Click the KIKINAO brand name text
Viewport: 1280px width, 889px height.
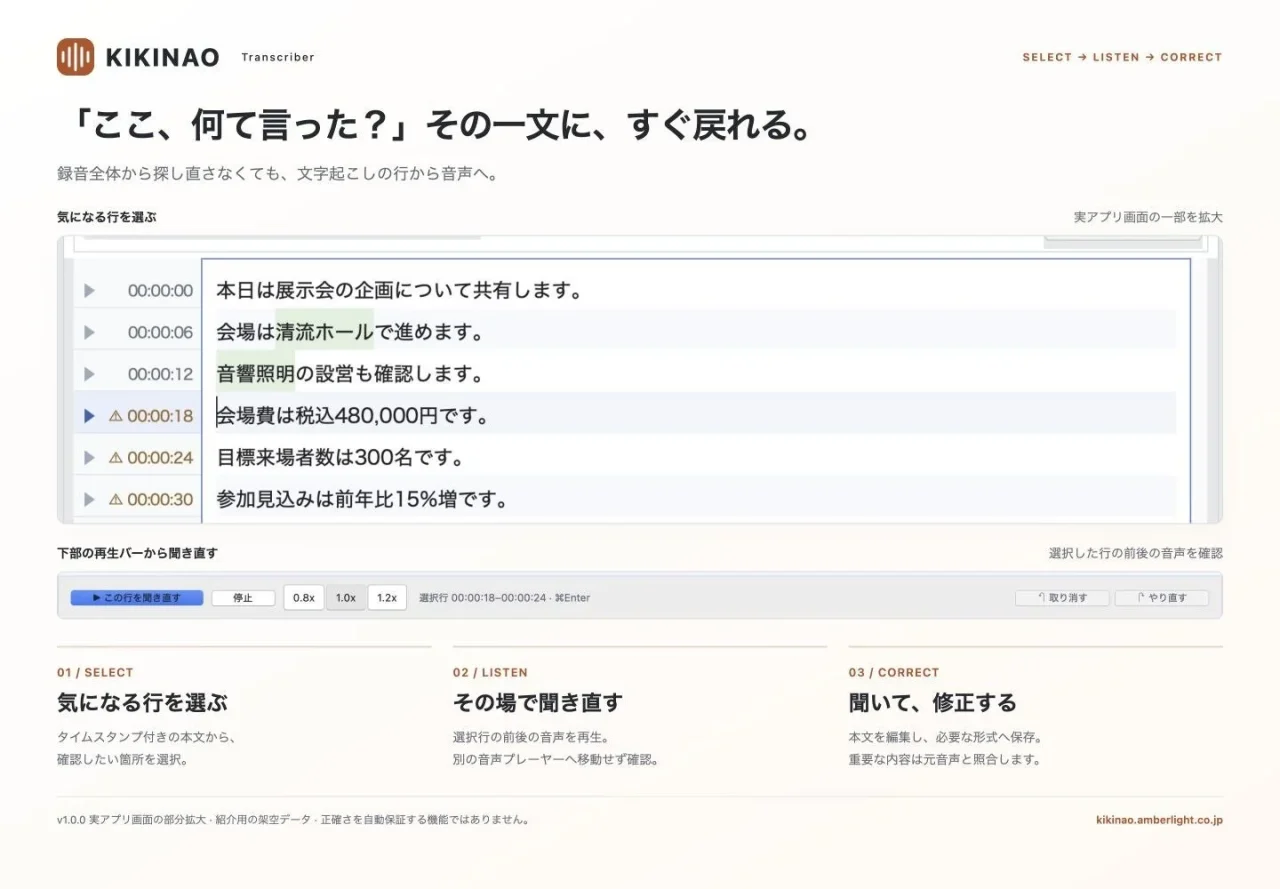[162, 58]
